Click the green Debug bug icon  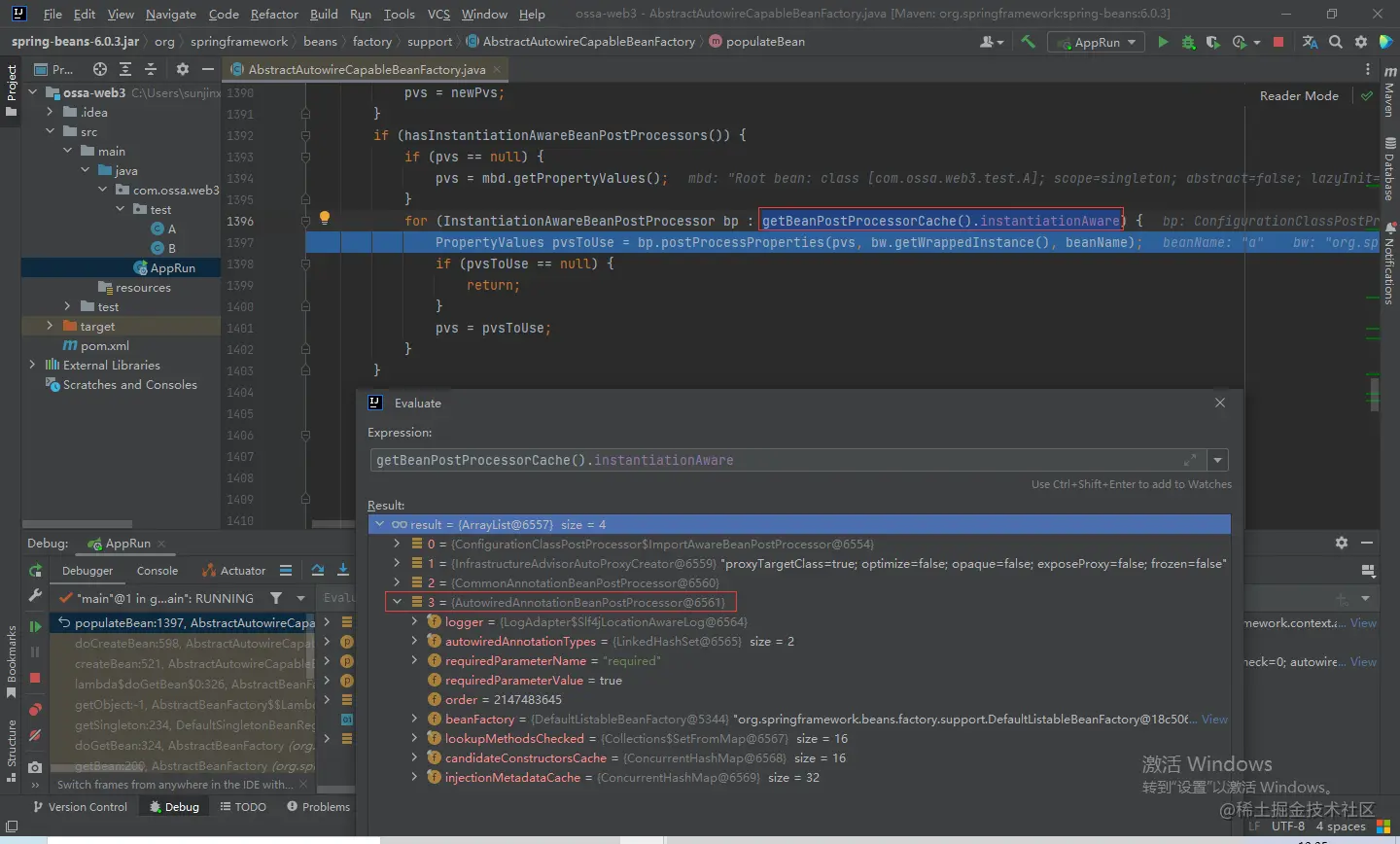(1188, 42)
